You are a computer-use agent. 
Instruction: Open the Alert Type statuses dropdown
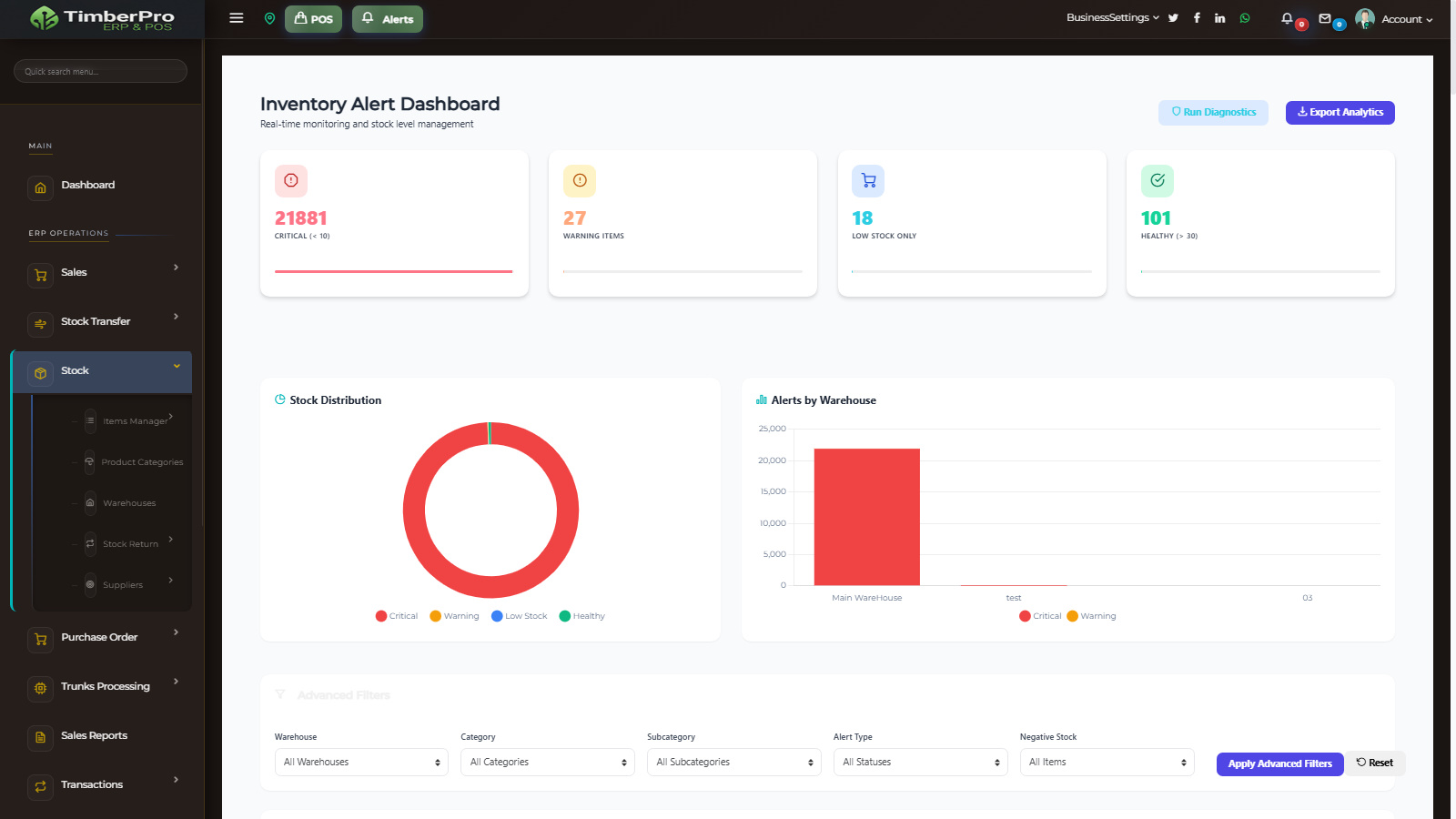point(920,762)
